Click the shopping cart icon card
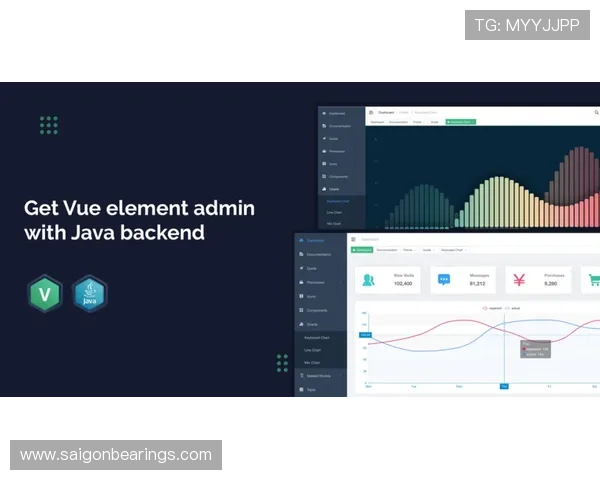Image resolution: width=600 pixels, height=480 pixels. pos(591,280)
